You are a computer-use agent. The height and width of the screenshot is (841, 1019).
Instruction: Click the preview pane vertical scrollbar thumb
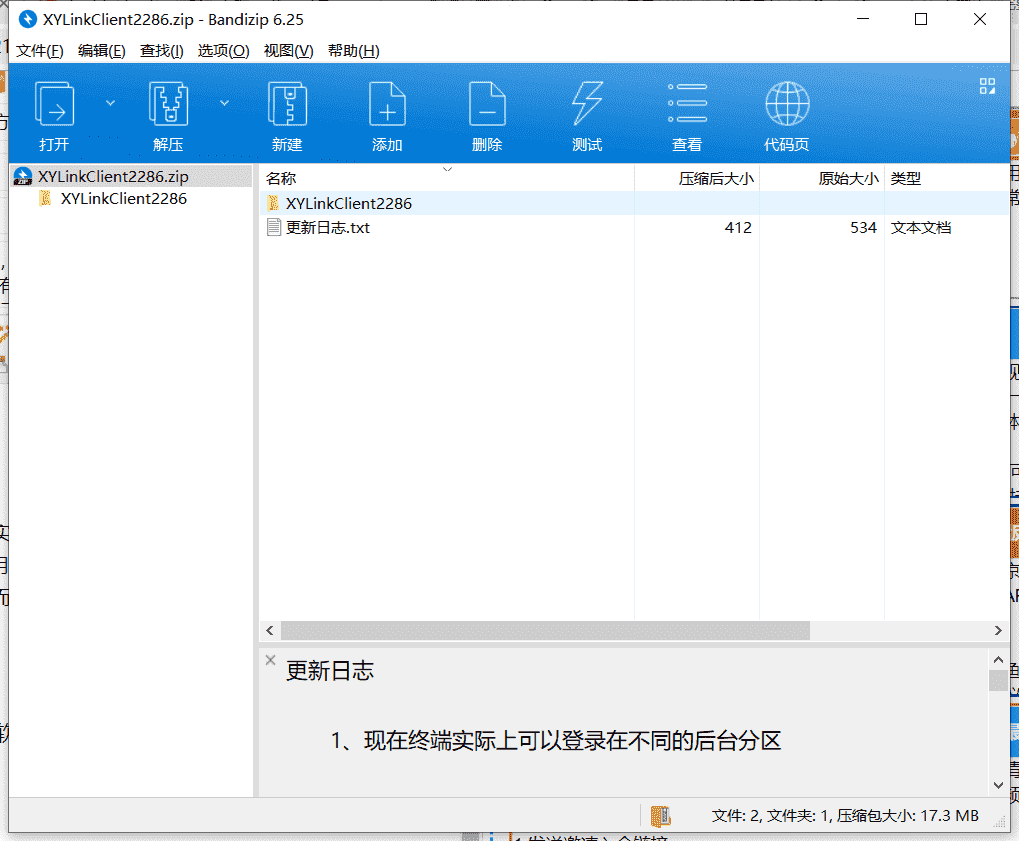tap(998, 680)
